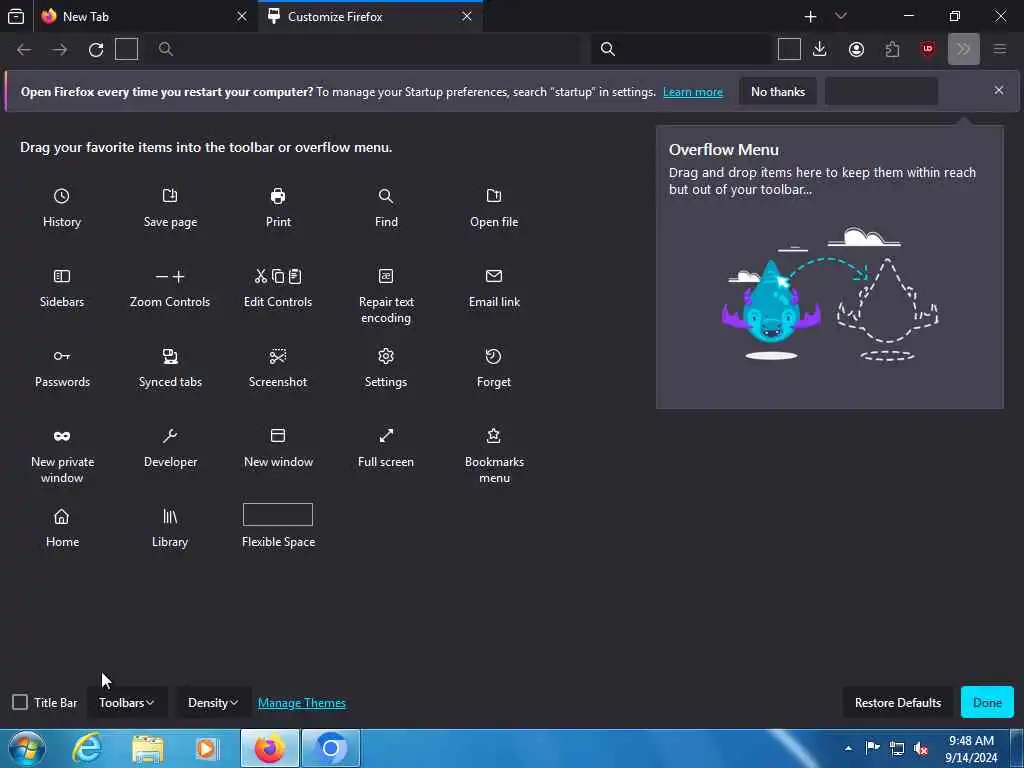Open the Extensions puzzle icon
This screenshot has width=1024, height=768.
[x=892, y=49]
